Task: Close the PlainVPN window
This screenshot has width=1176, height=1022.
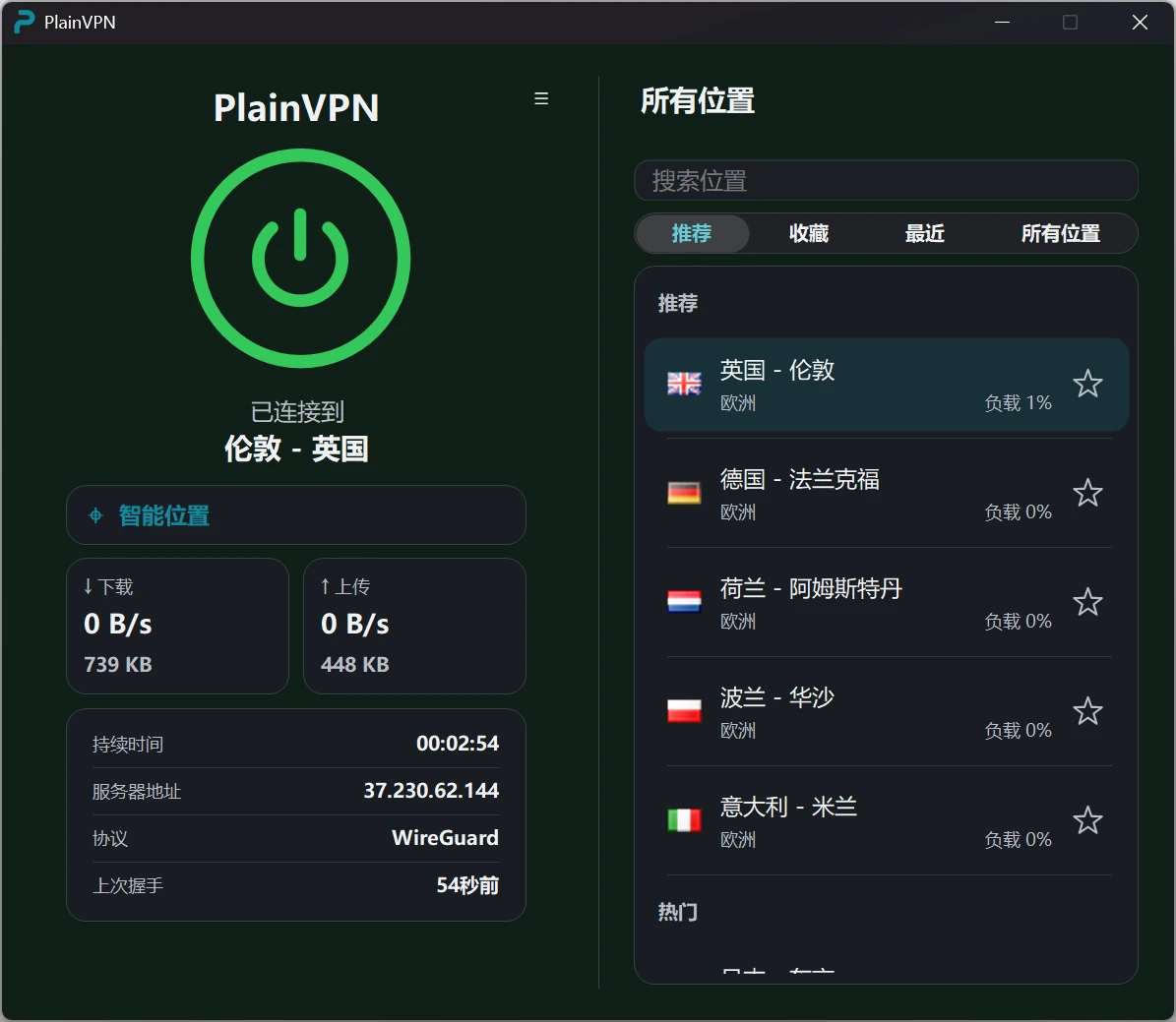Action: (1140, 22)
